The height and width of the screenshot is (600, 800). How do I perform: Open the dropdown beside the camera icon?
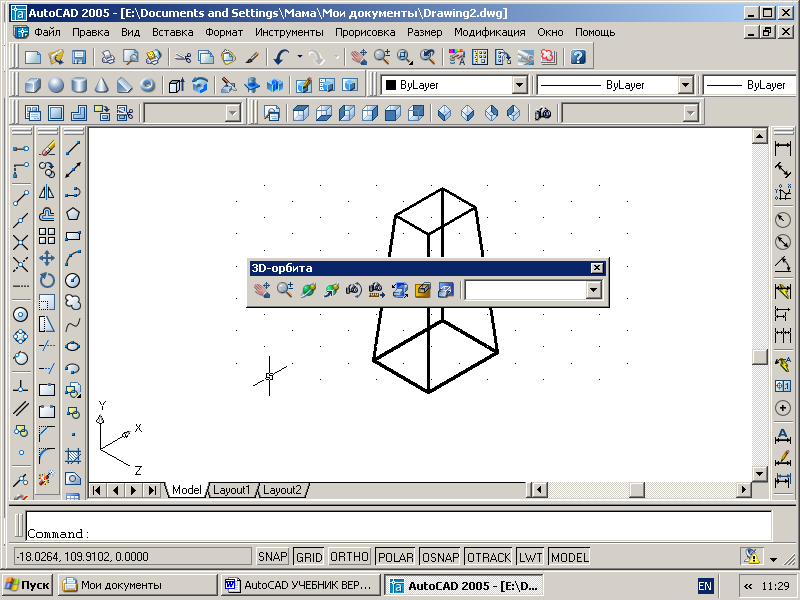pyautogui.click(x=690, y=113)
